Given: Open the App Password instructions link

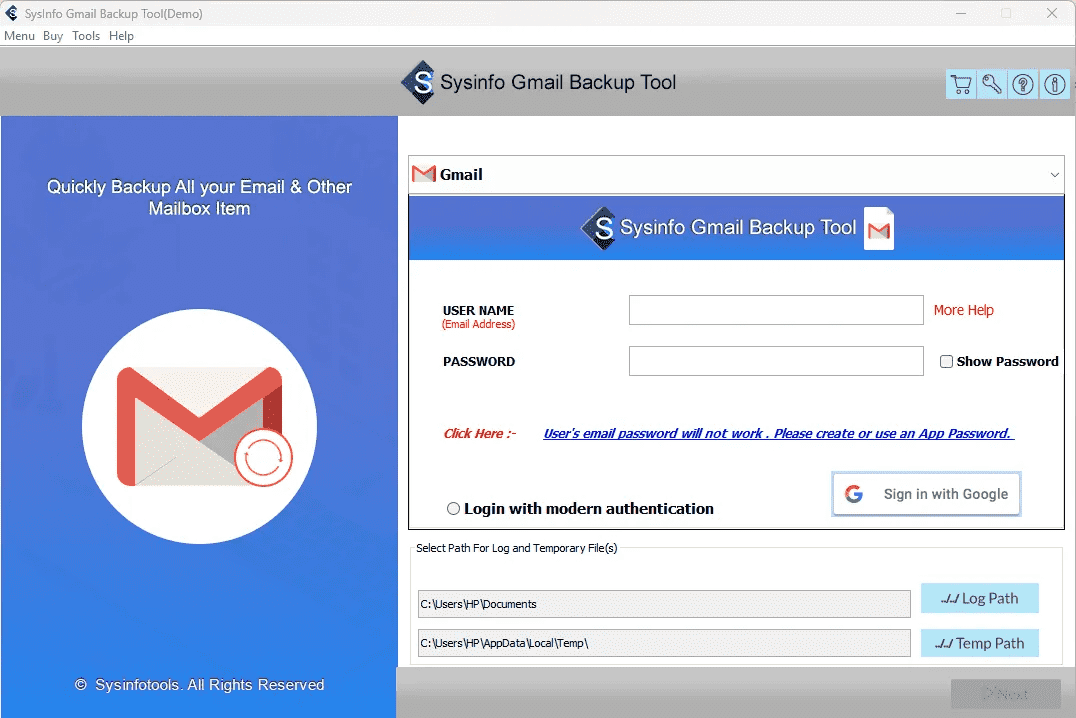Looking at the screenshot, I should (x=778, y=434).
